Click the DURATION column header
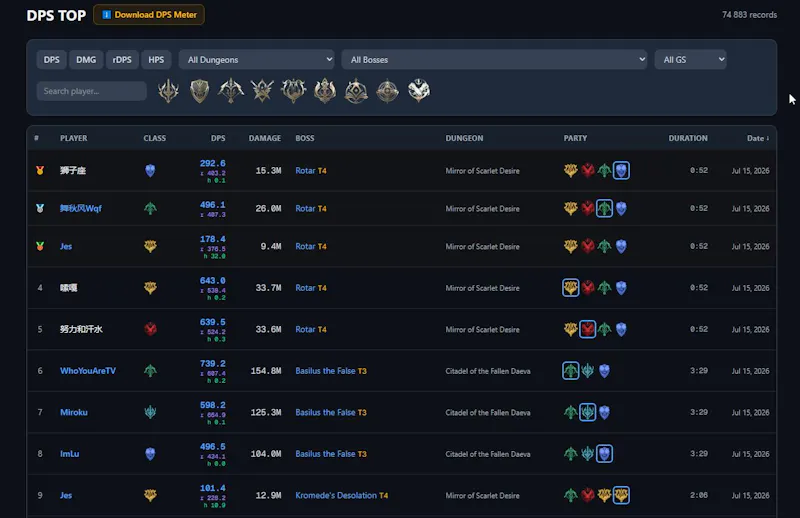 pos(688,138)
